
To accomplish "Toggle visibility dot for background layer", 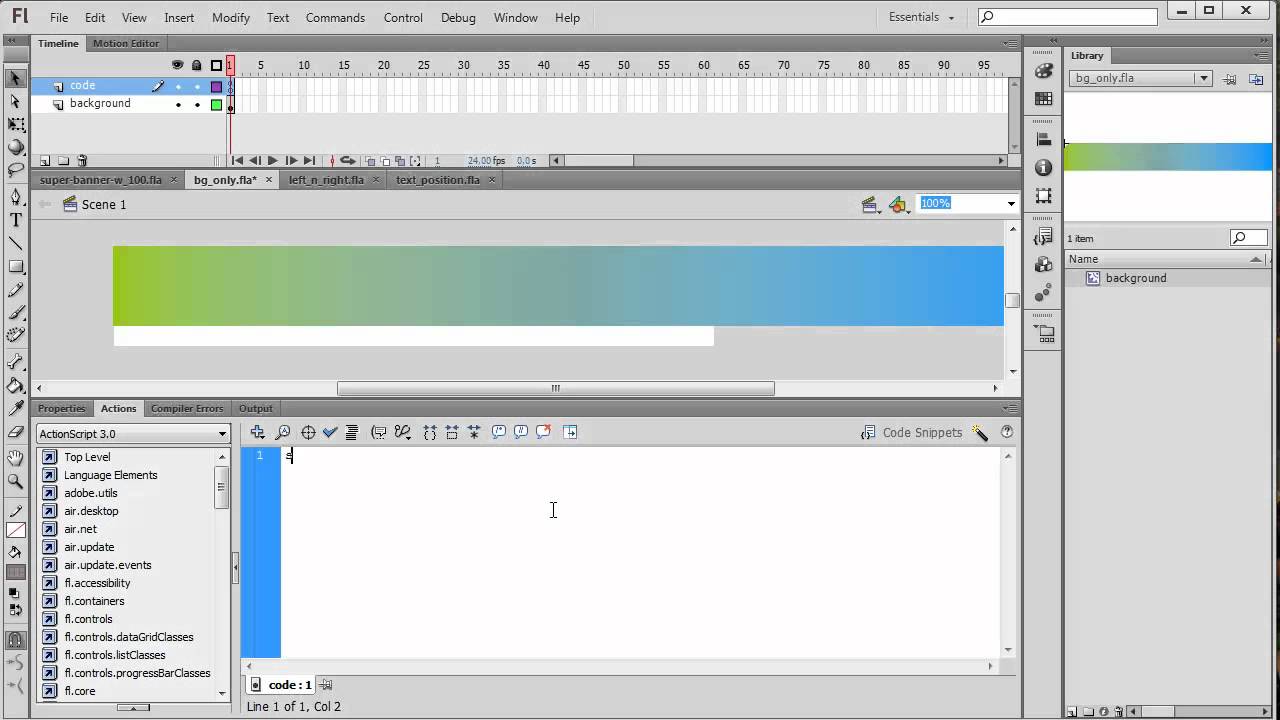I will pos(178,104).
